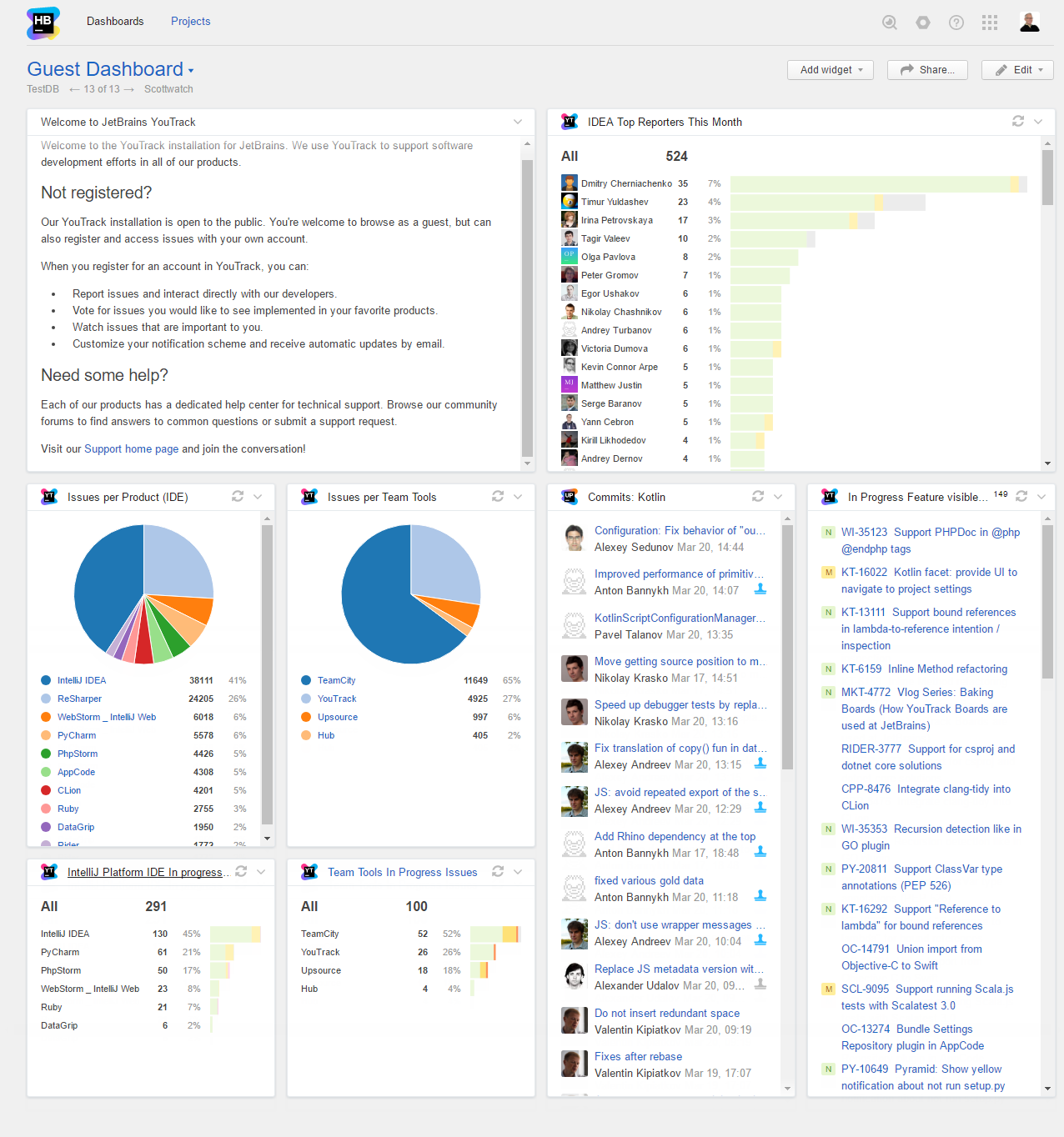This screenshot has width=1064, height=1137.
Task: Expand Issues per Product (IDE) widget menu
Action: (258, 497)
